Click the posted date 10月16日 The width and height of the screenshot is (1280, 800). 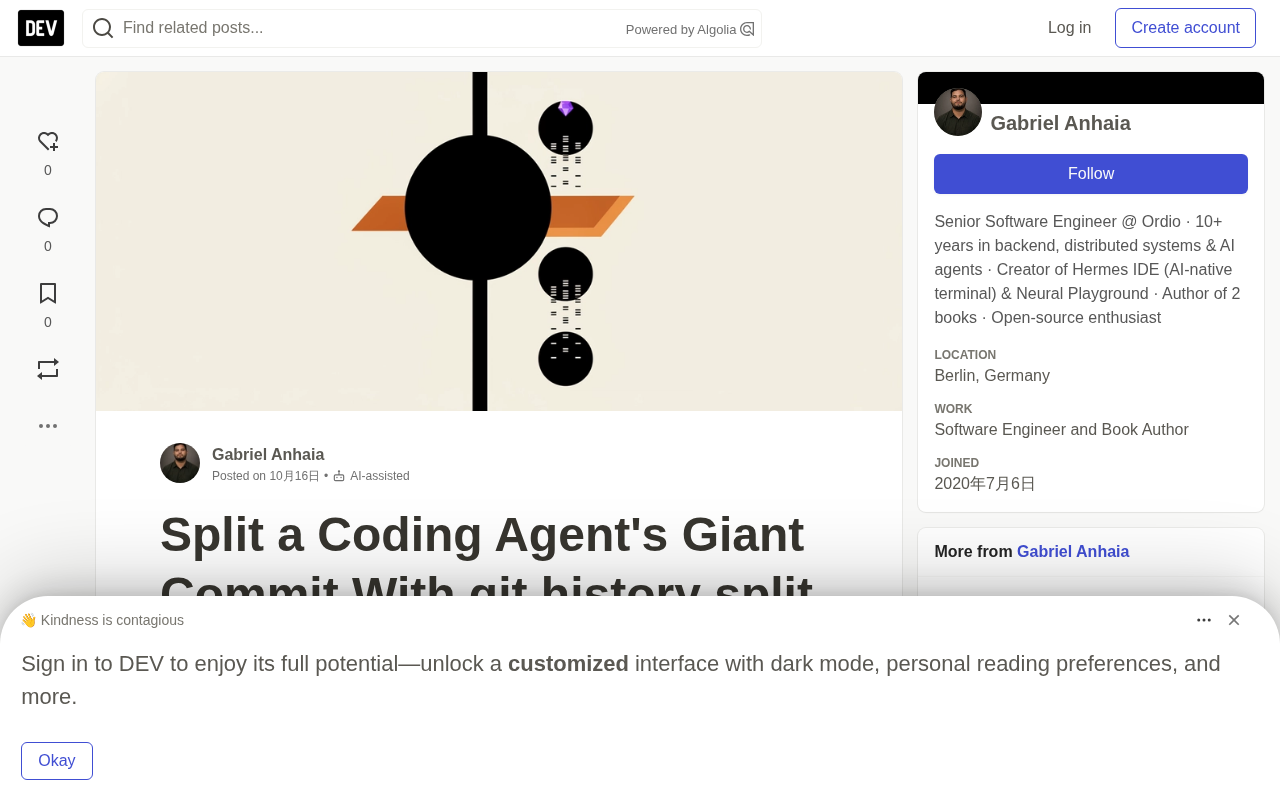(294, 476)
